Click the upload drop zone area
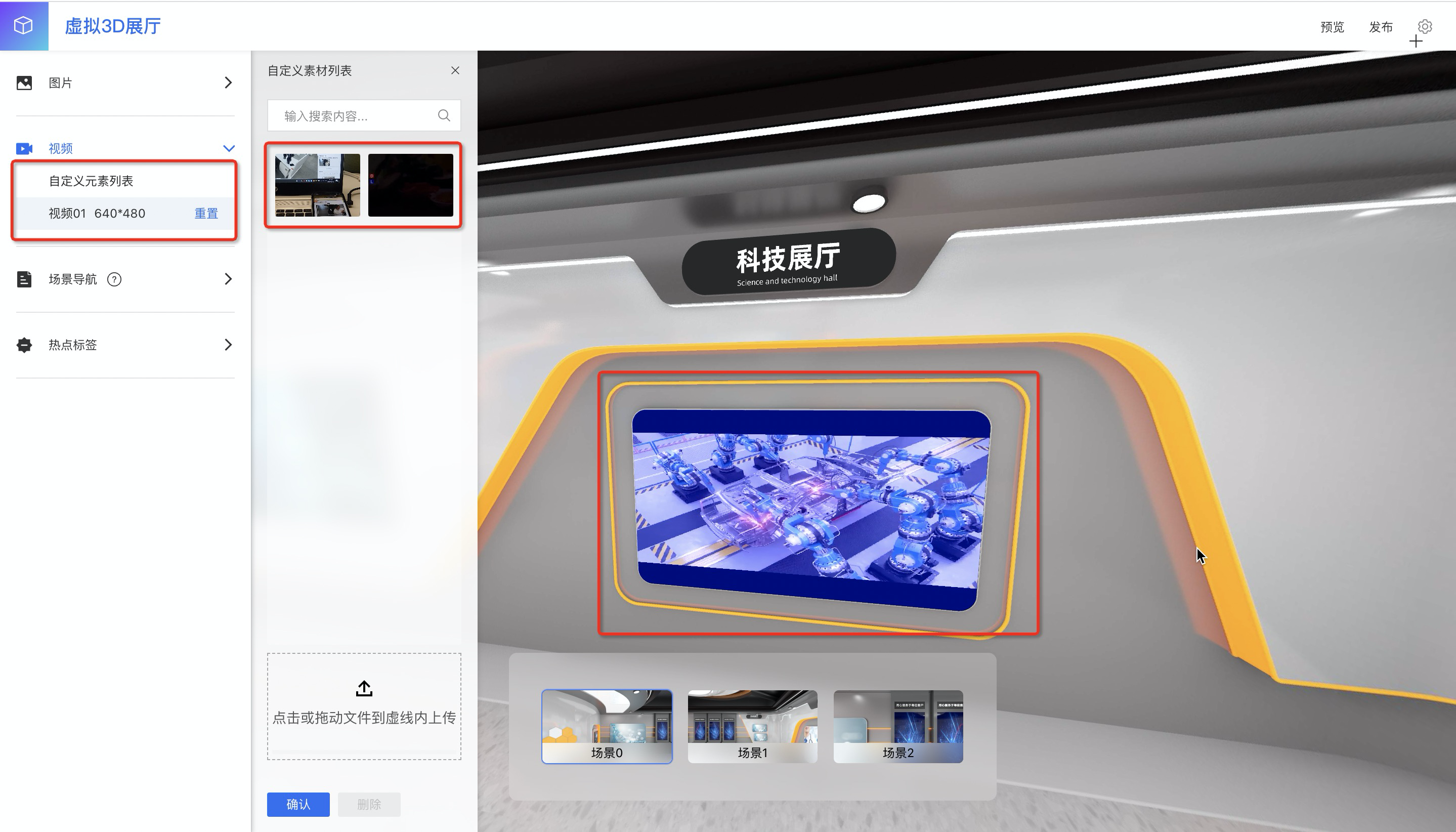Screen dimensions: 1456x832 (364, 706)
